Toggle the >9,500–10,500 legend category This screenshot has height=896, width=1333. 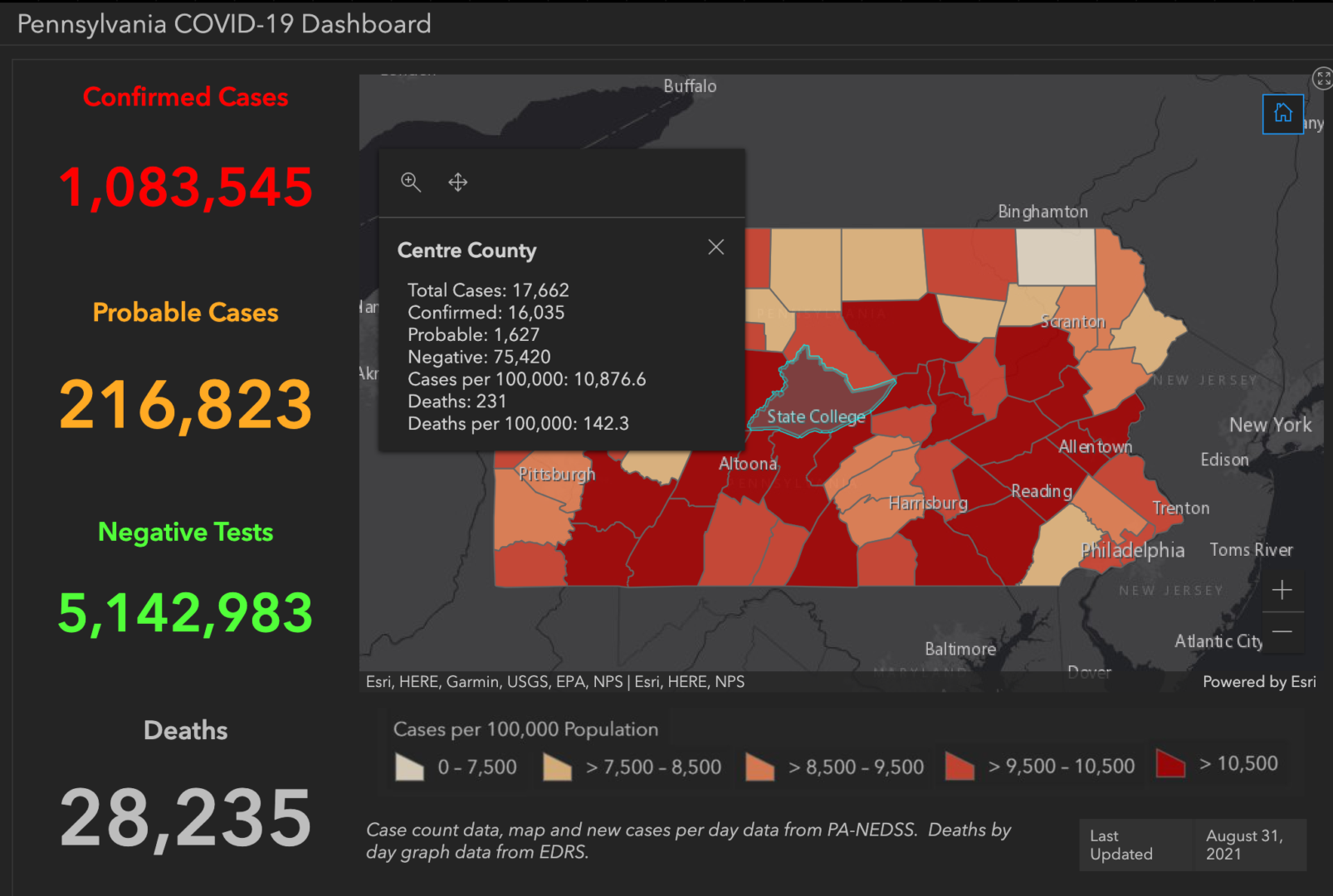point(959,766)
